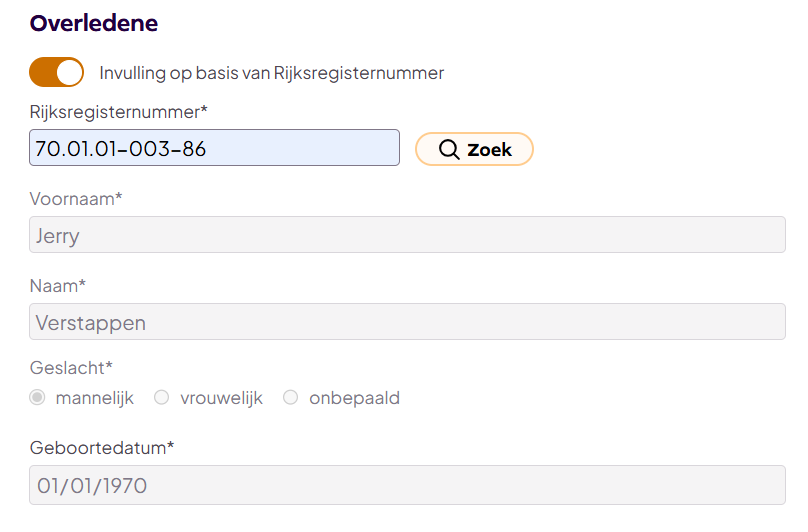Click the Naam* field label
Screen dimensions: 808x532
click(58, 285)
